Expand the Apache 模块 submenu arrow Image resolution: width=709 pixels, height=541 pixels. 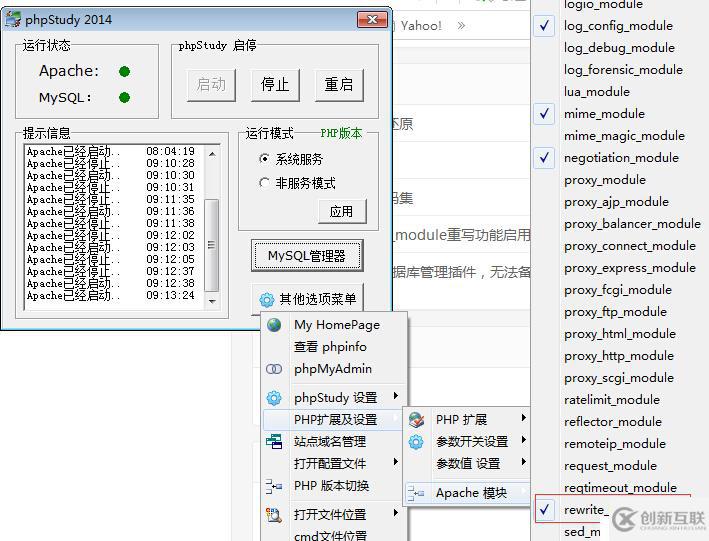pos(524,490)
